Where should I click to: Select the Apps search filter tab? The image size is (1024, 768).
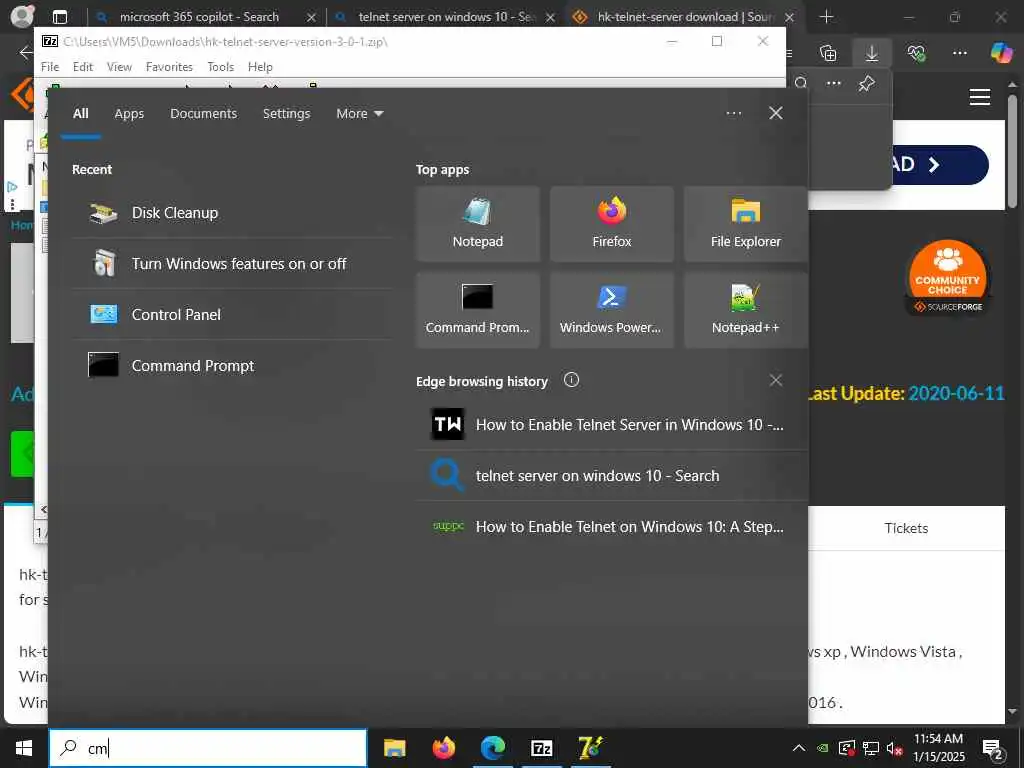129,114
